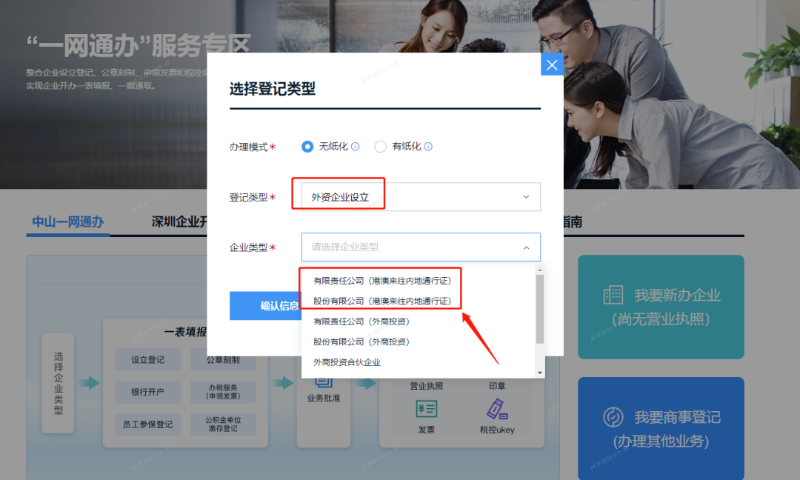Switch to the 中山一网通办 tab
800x480 pixels.
[68, 222]
